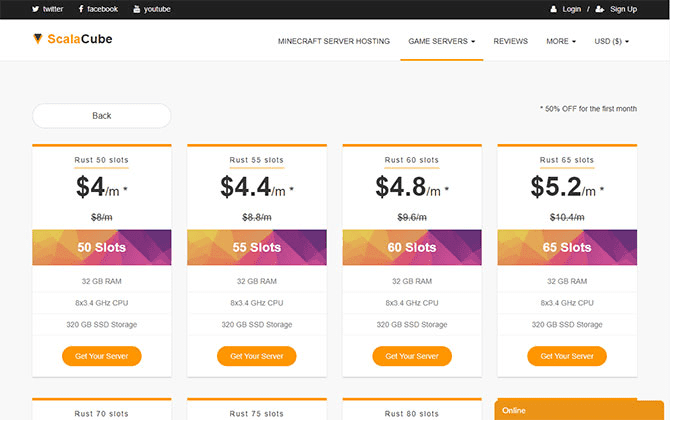This screenshot has height=442, width=675.
Task: Click the Back button
Action: [102, 116]
